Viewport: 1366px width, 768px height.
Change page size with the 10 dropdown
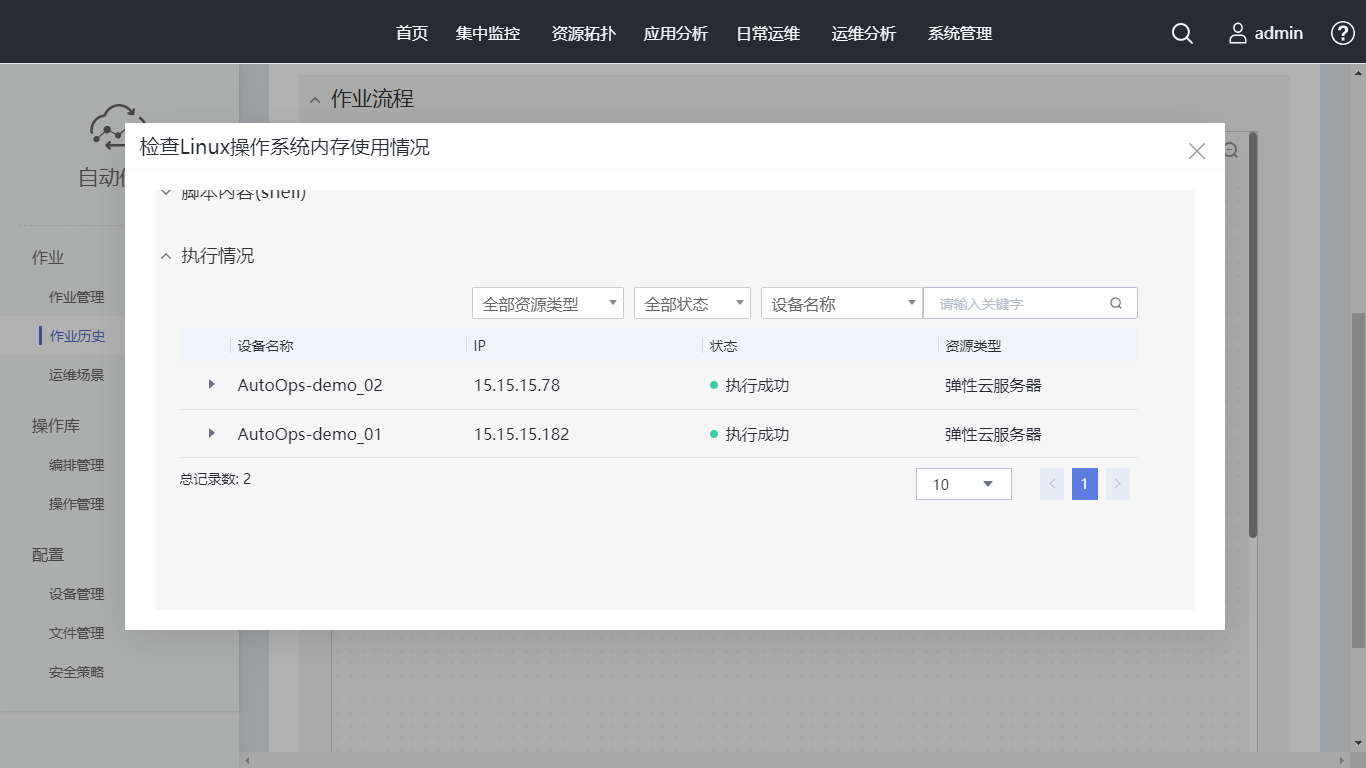963,484
